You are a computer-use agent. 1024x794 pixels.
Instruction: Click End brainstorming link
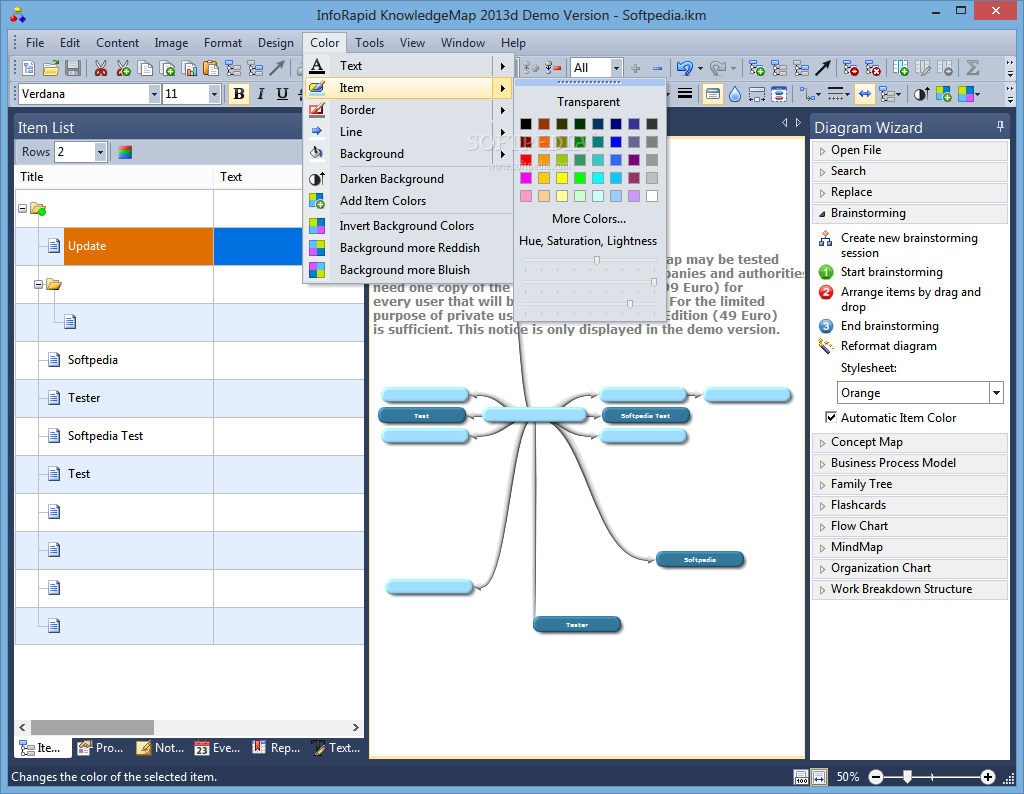pos(889,326)
